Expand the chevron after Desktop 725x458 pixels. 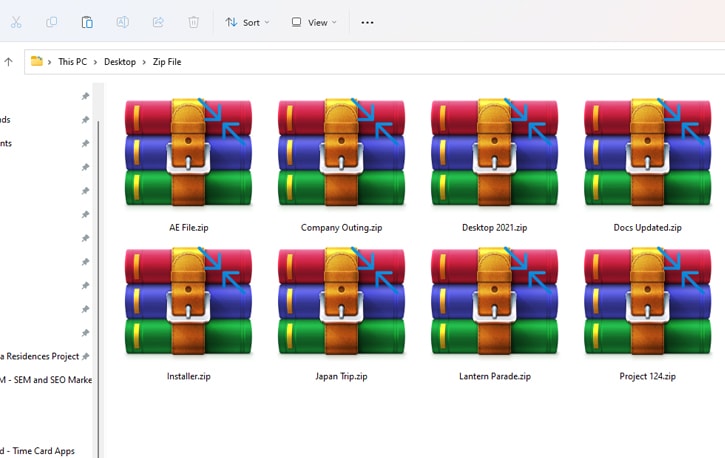click(x=144, y=62)
